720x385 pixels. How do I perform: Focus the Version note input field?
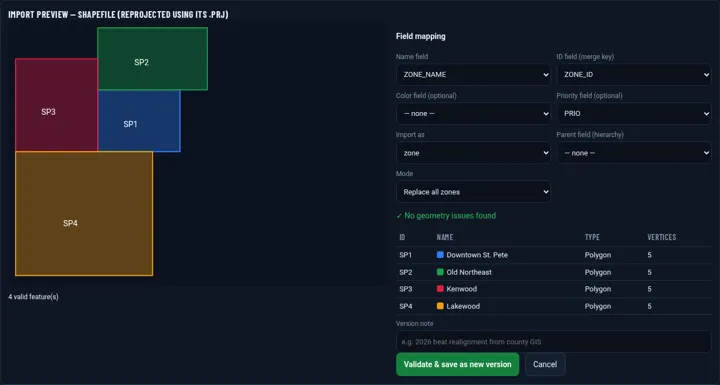pyautogui.click(x=553, y=342)
